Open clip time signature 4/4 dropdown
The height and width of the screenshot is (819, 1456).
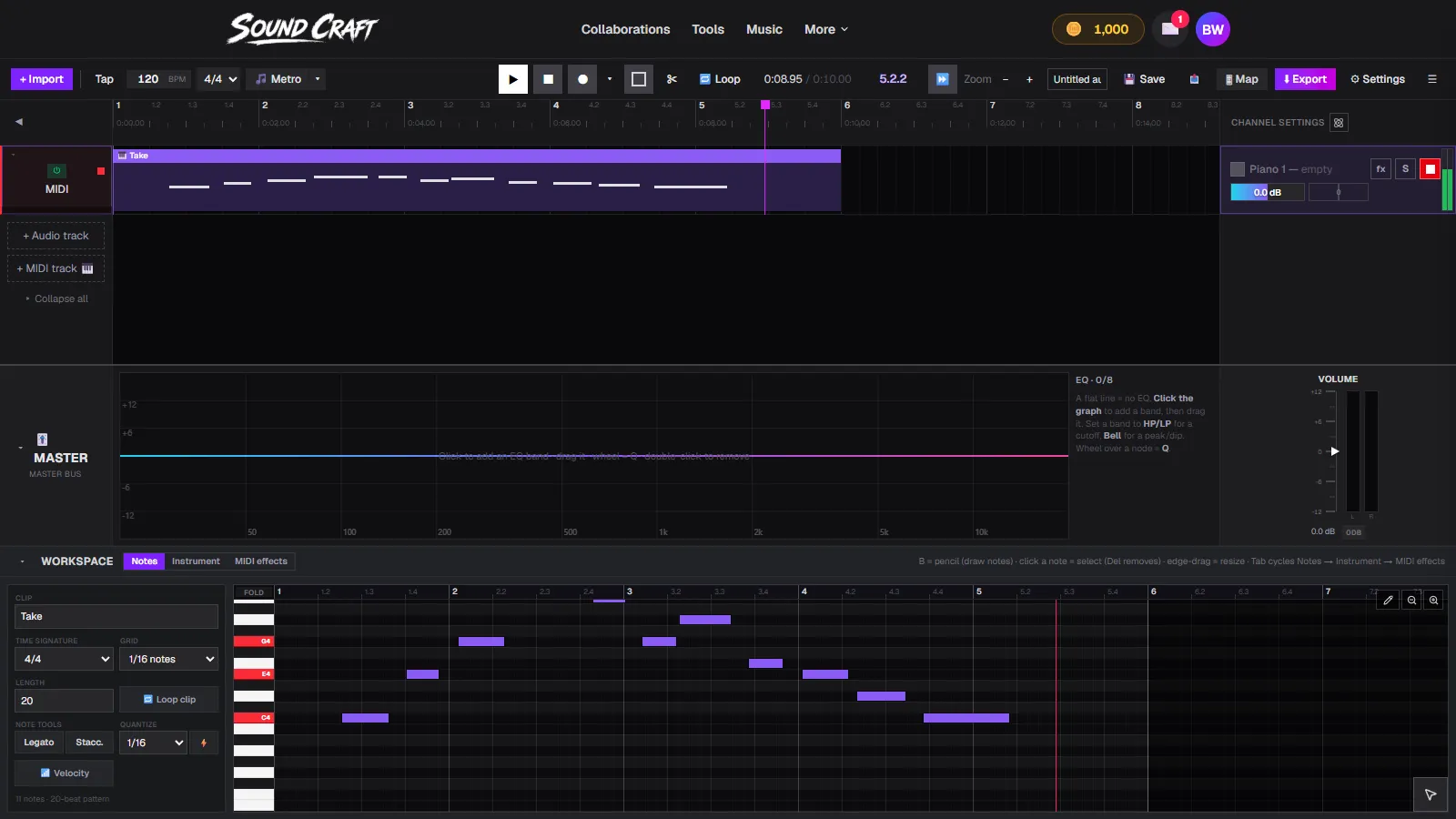[64, 659]
